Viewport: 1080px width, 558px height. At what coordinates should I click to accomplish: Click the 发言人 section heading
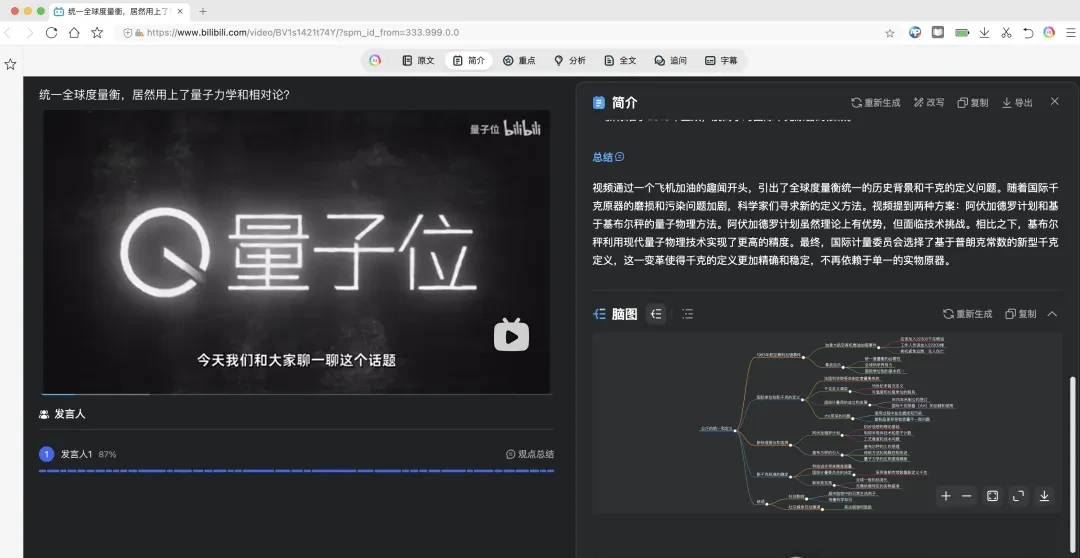coord(70,414)
